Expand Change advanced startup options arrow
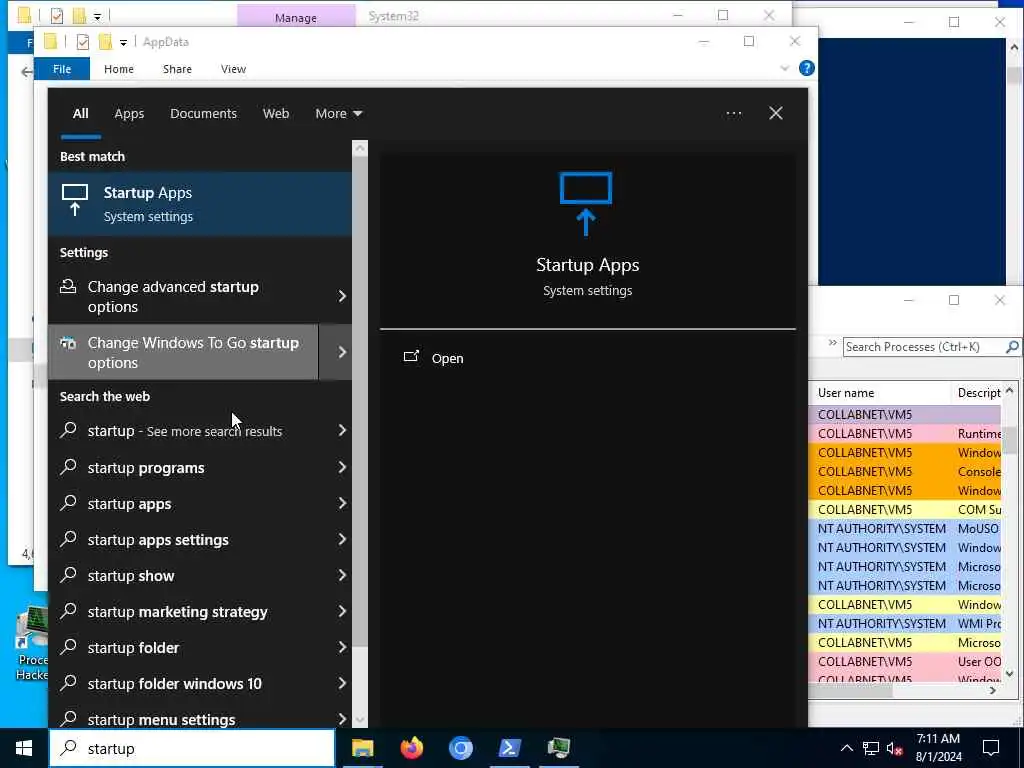The image size is (1024, 768). pyautogui.click(x=342, y=296)
